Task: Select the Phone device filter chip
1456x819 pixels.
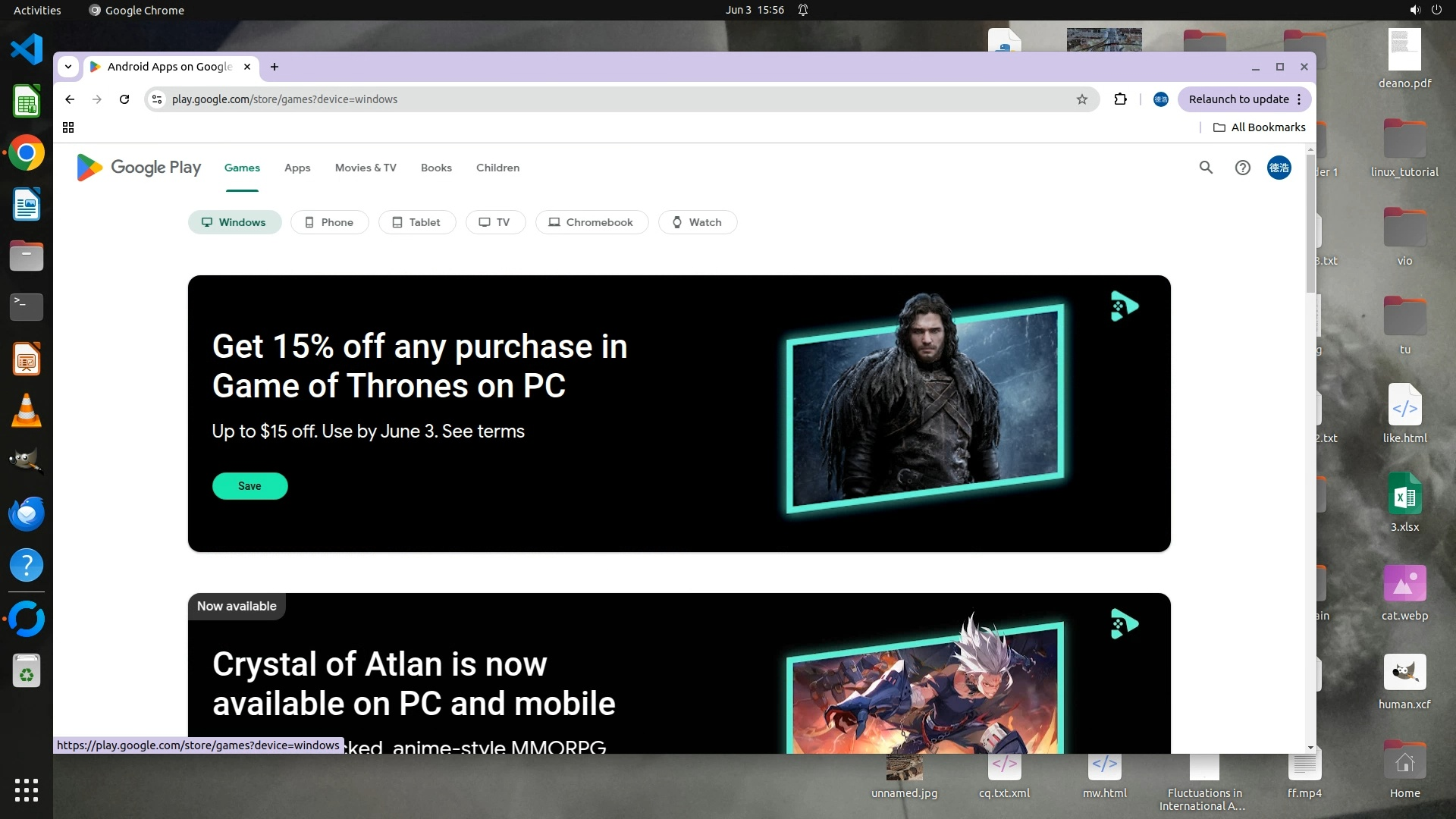Action: point(329,222)
